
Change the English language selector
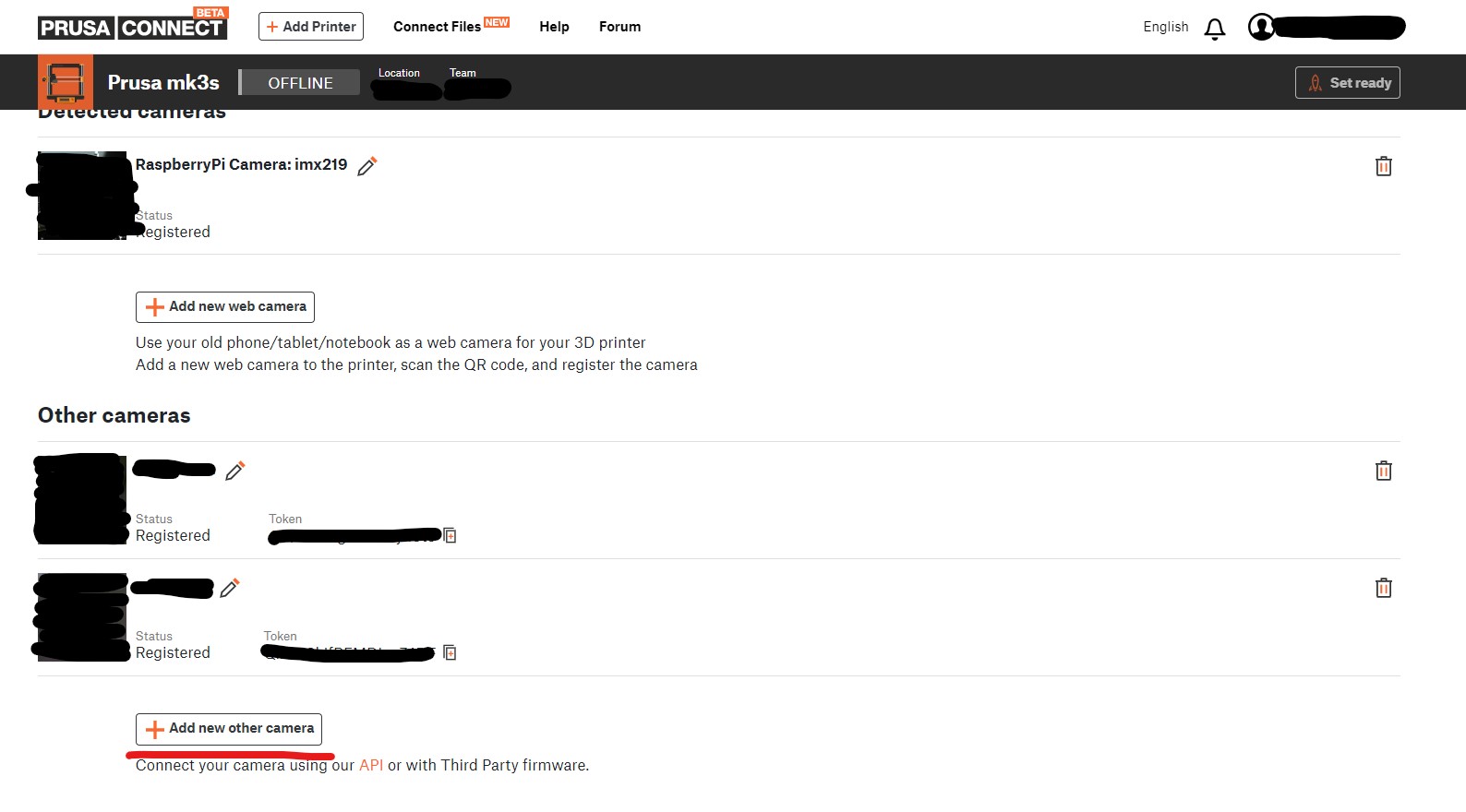click(x=1165, y=27)
